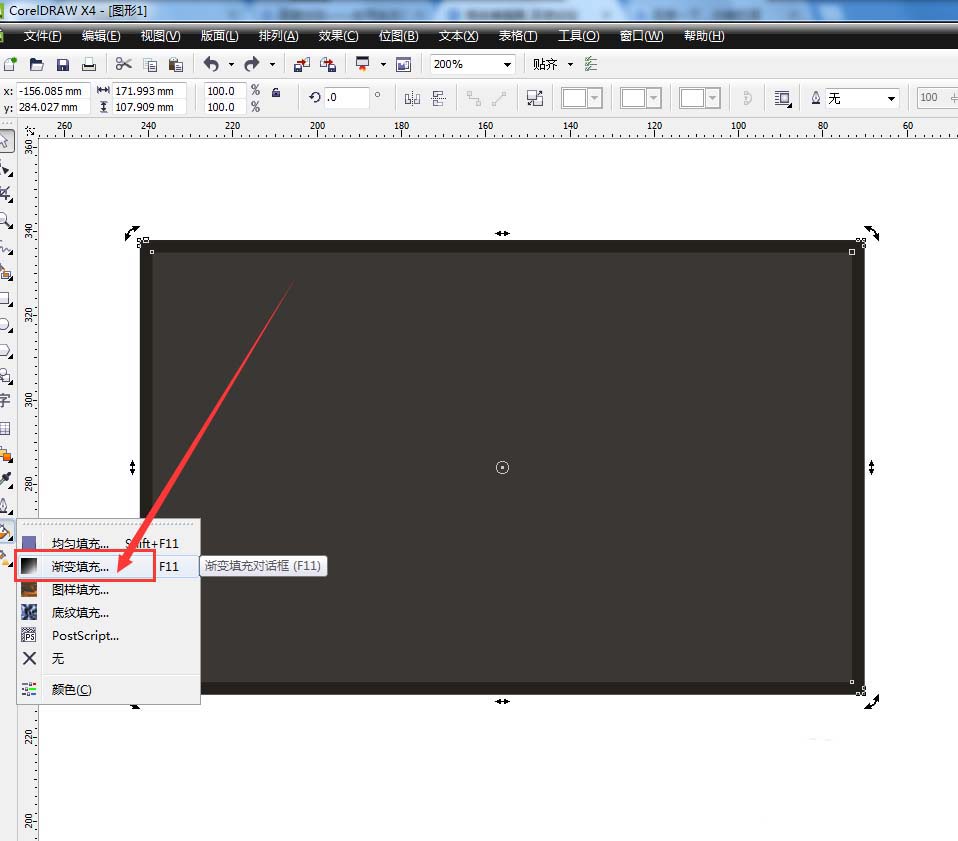Open the 效果 menu

[x=338, y=36]
